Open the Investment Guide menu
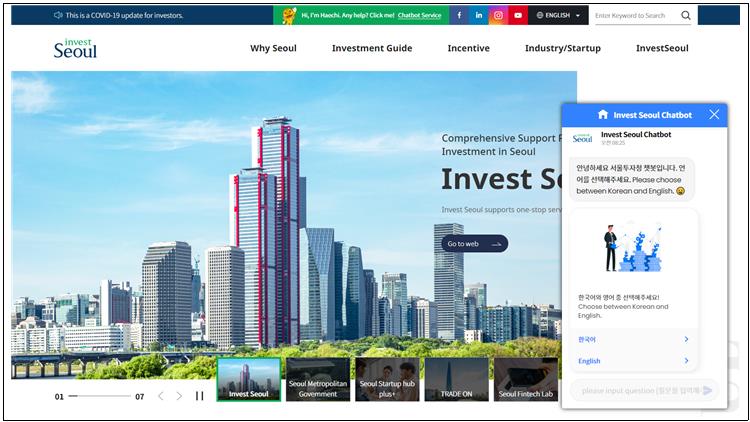This screenshot has height=422, width=750. 372,48
